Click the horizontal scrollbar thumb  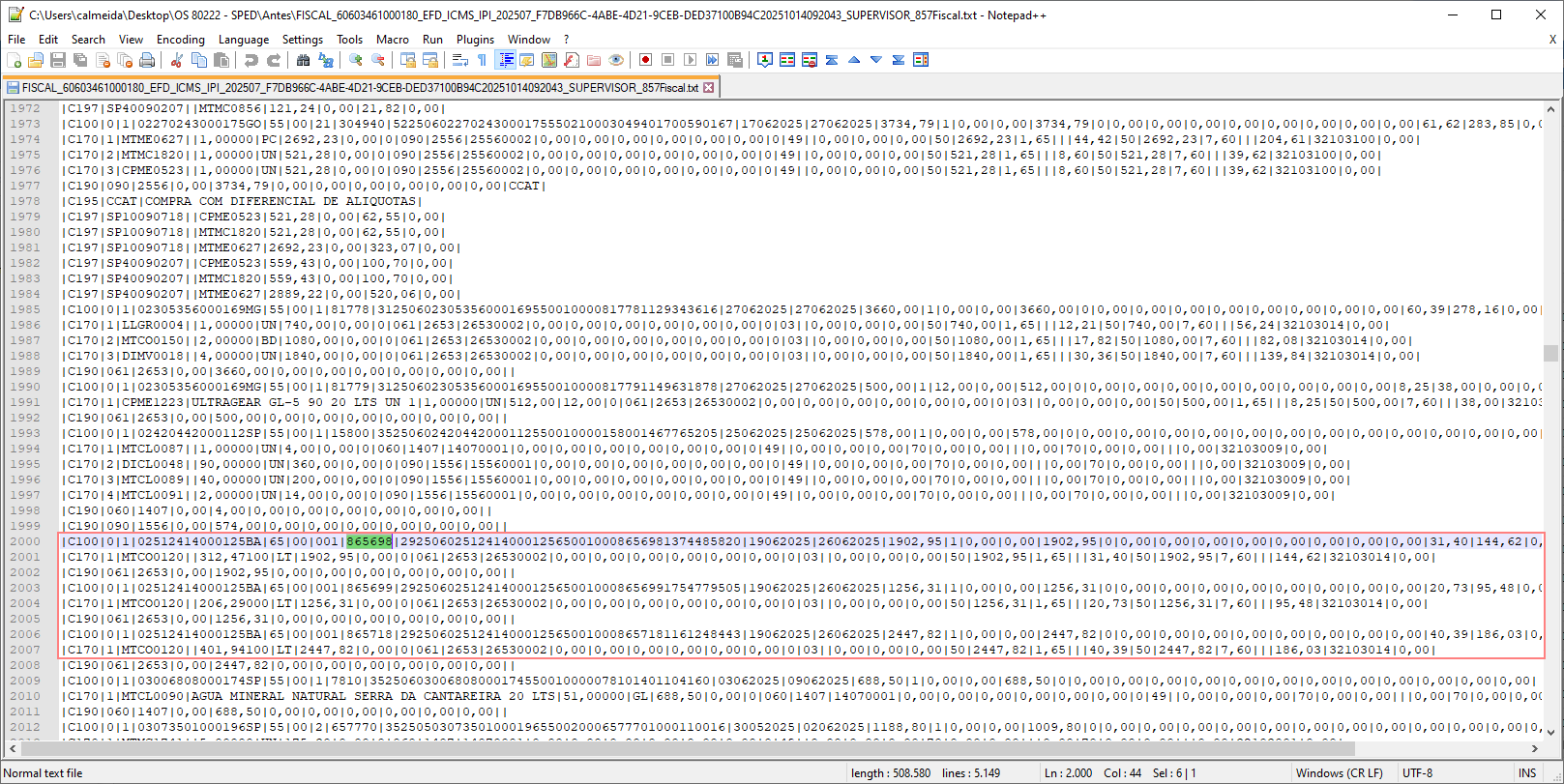pyautogui.click(x=687, y=748)
